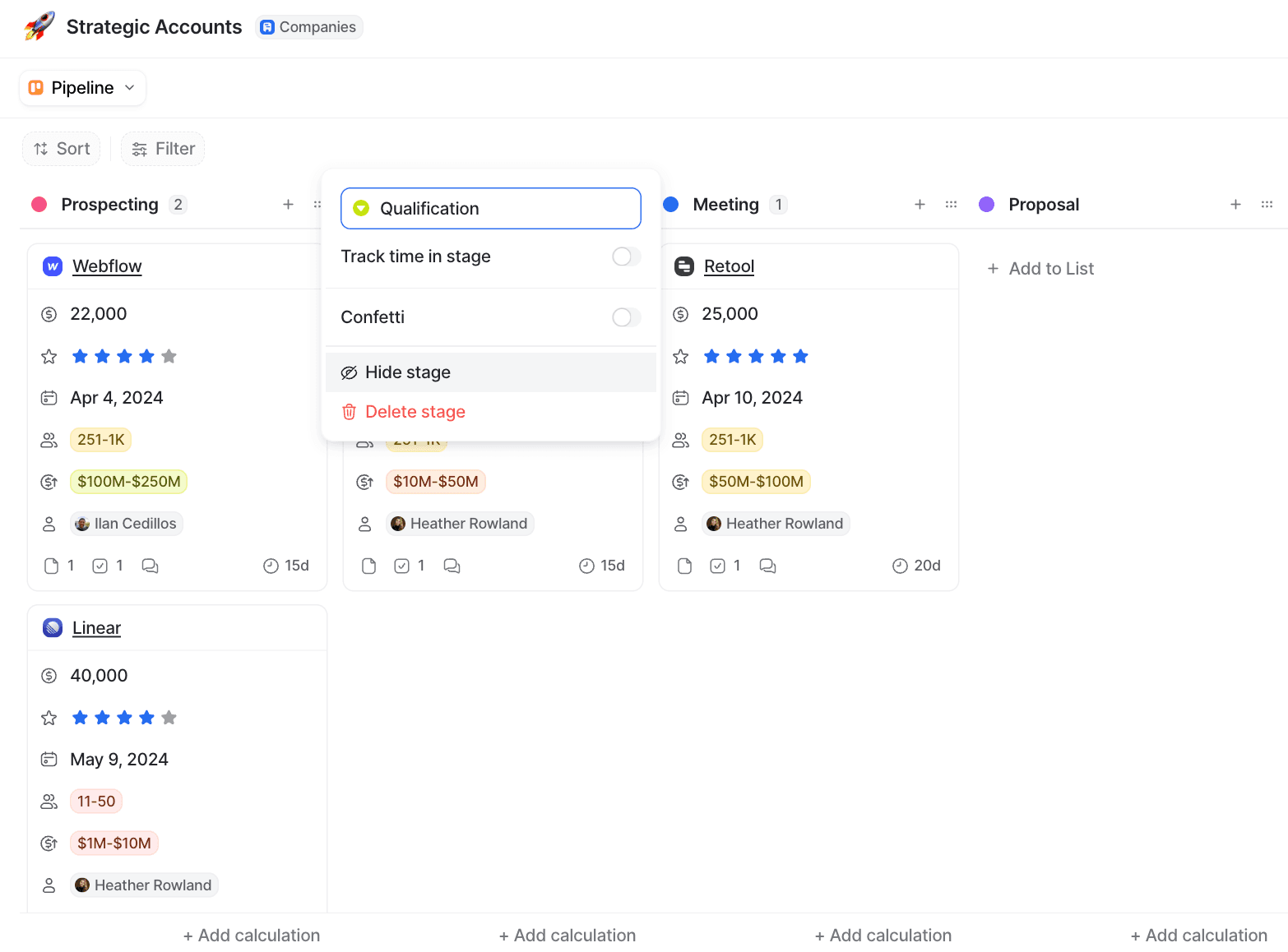Click the Retool logo icon
Screen dimensions: 1288x952
(x=684, y=266)
